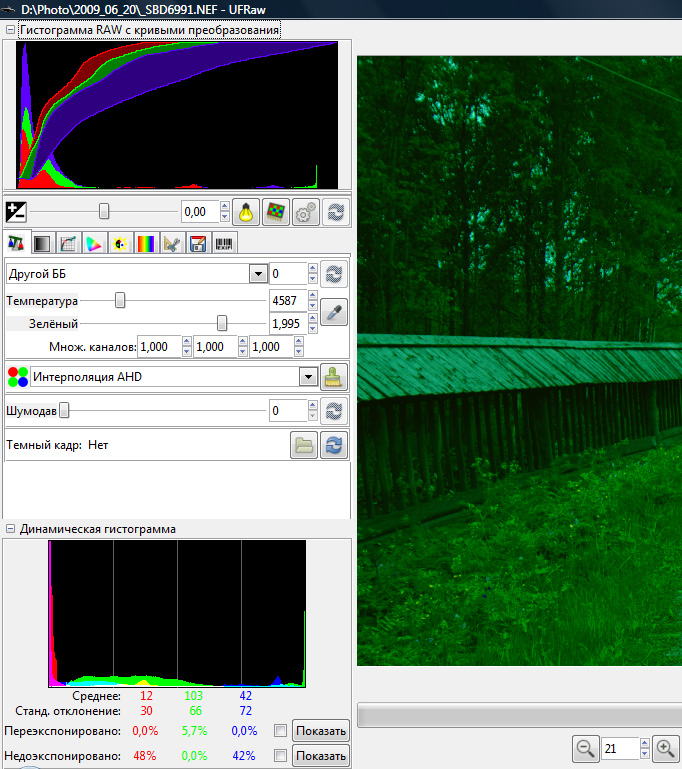Open the EXIF barcode tab
Image resolution: width=682 pixels, height=769 pixels.
224,243
